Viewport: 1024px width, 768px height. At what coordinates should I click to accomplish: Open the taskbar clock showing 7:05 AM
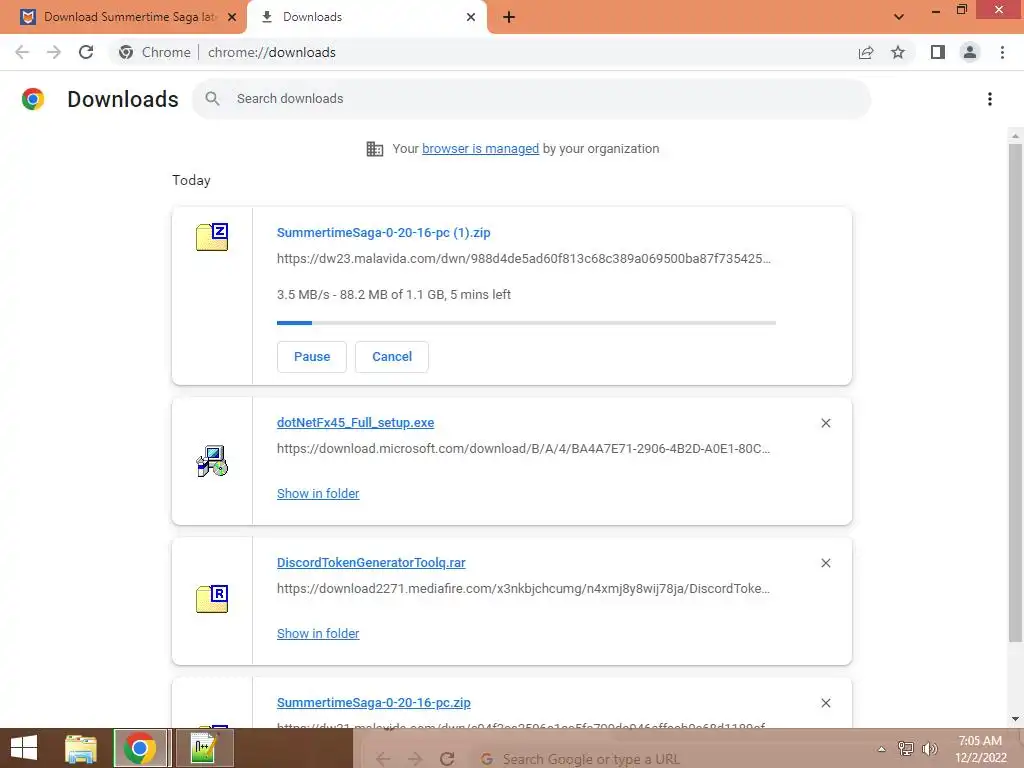click(x=980, y=749)
